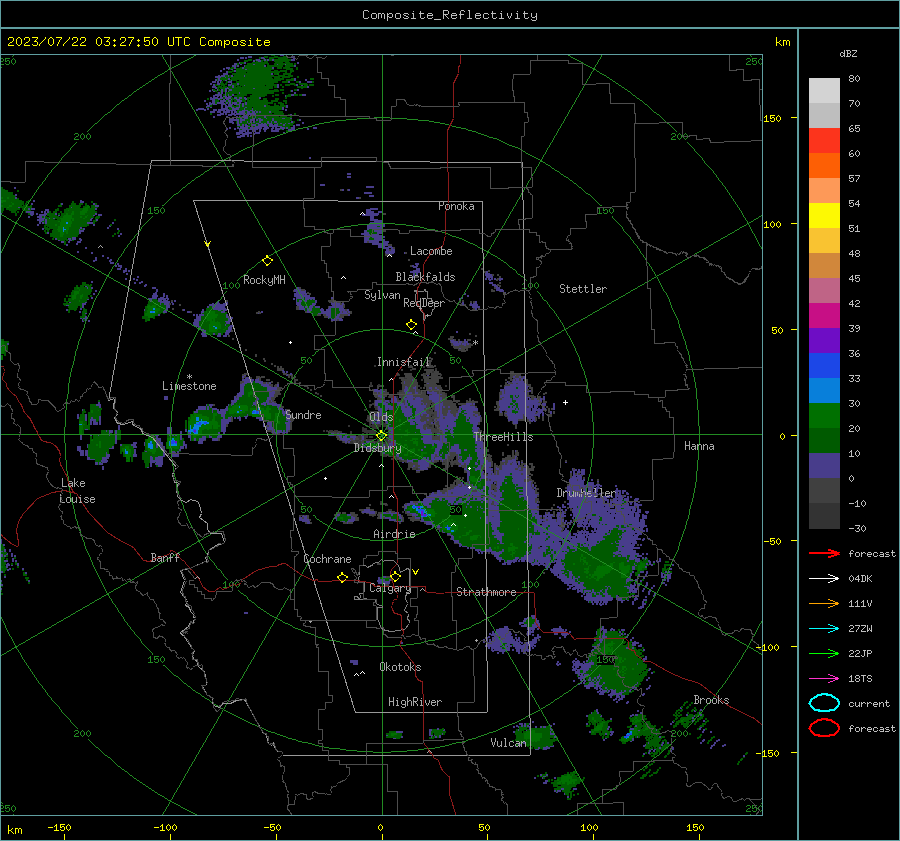Click the HighRiver town label
900x841 pixels.
coord(415,702)
